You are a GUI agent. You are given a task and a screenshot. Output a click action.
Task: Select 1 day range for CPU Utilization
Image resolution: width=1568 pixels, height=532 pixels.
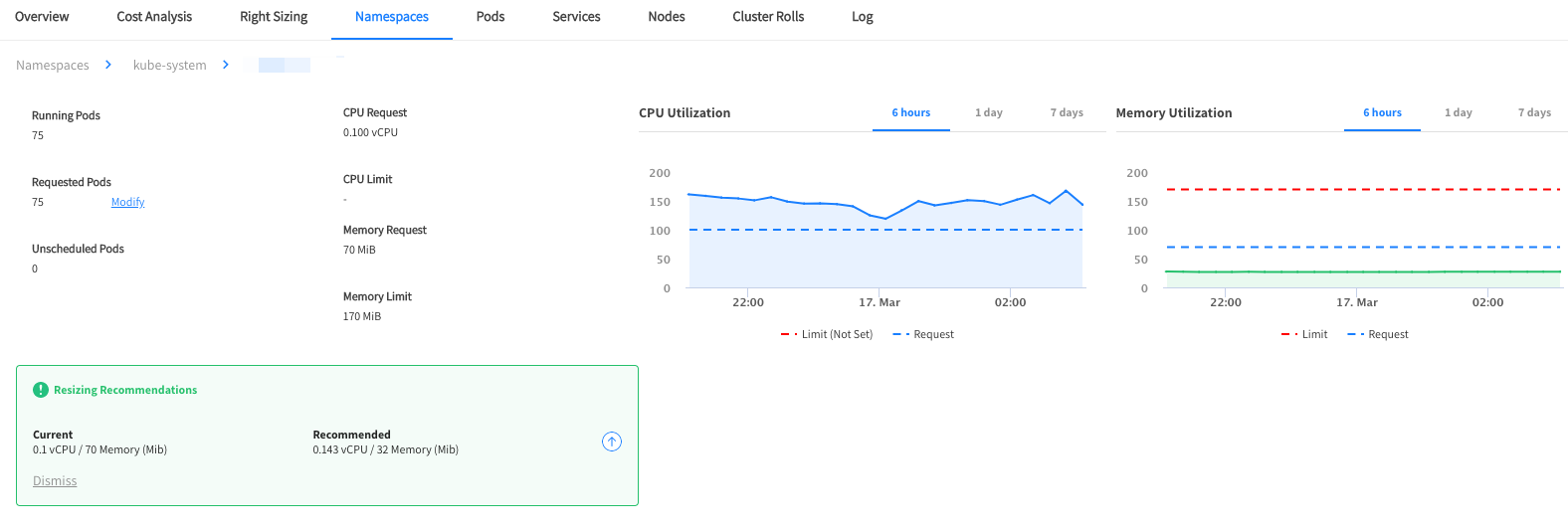989,112
